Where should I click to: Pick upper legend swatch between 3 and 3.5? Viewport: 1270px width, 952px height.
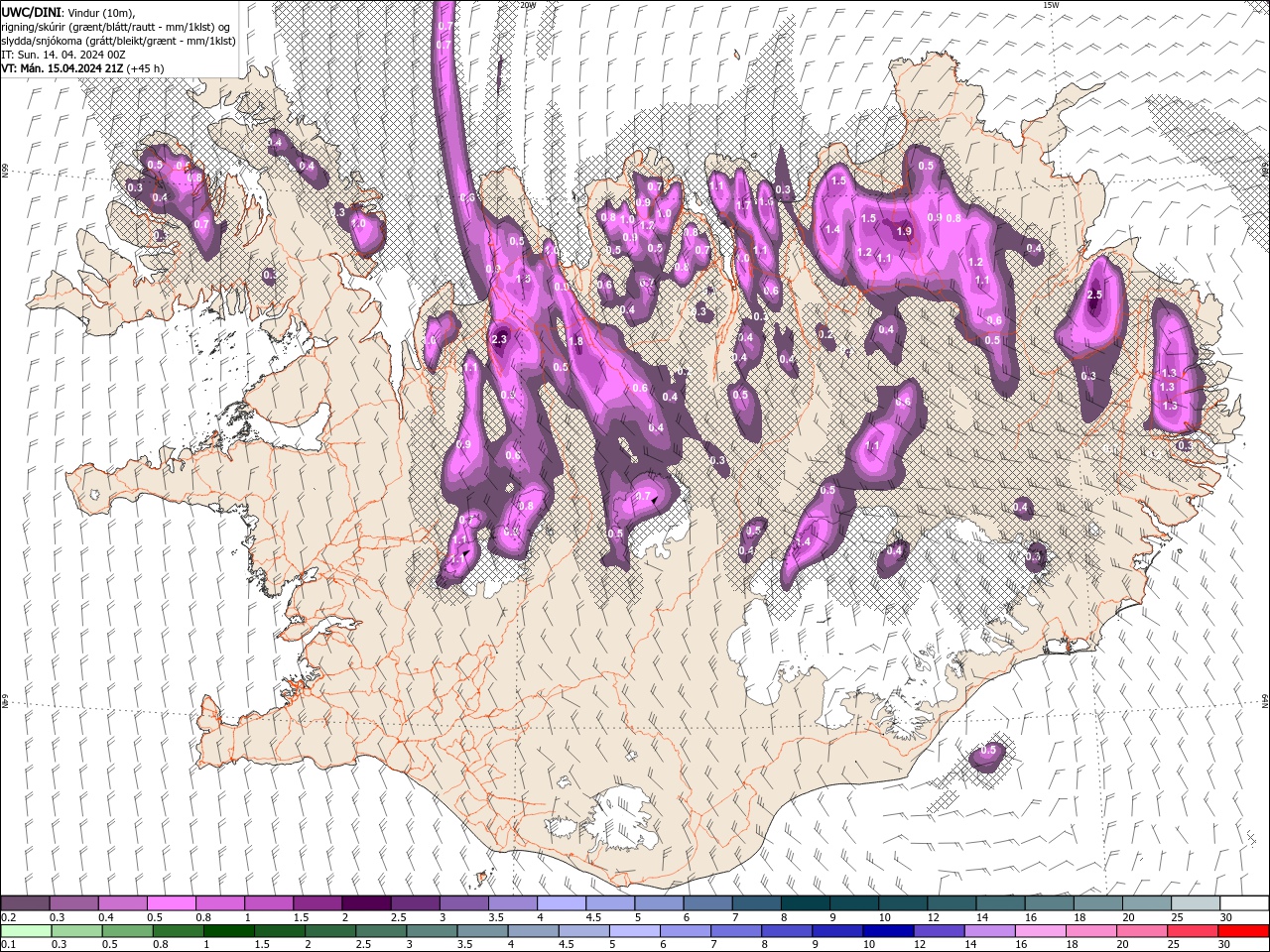click(x=464, y=903)
